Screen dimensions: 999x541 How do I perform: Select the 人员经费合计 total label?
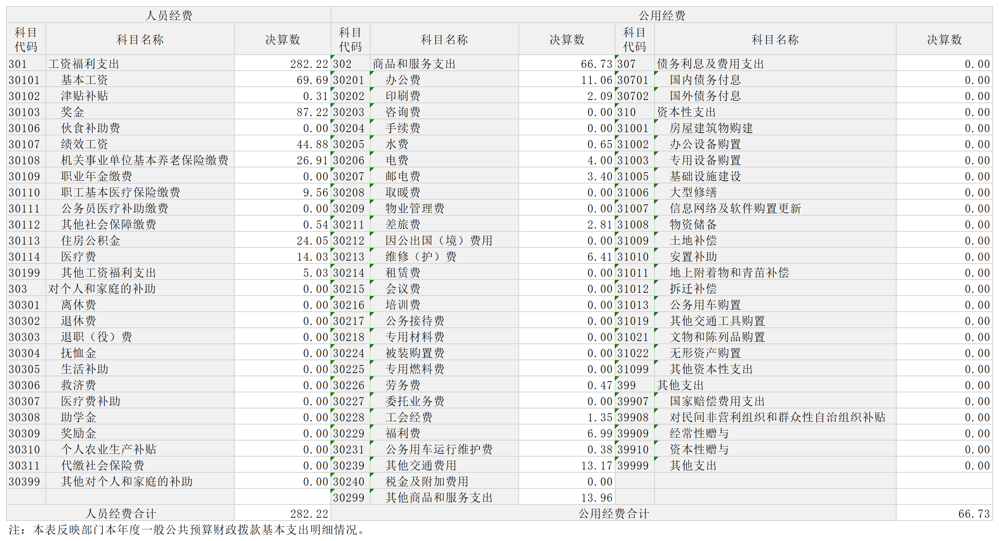[x=120, y=514]
